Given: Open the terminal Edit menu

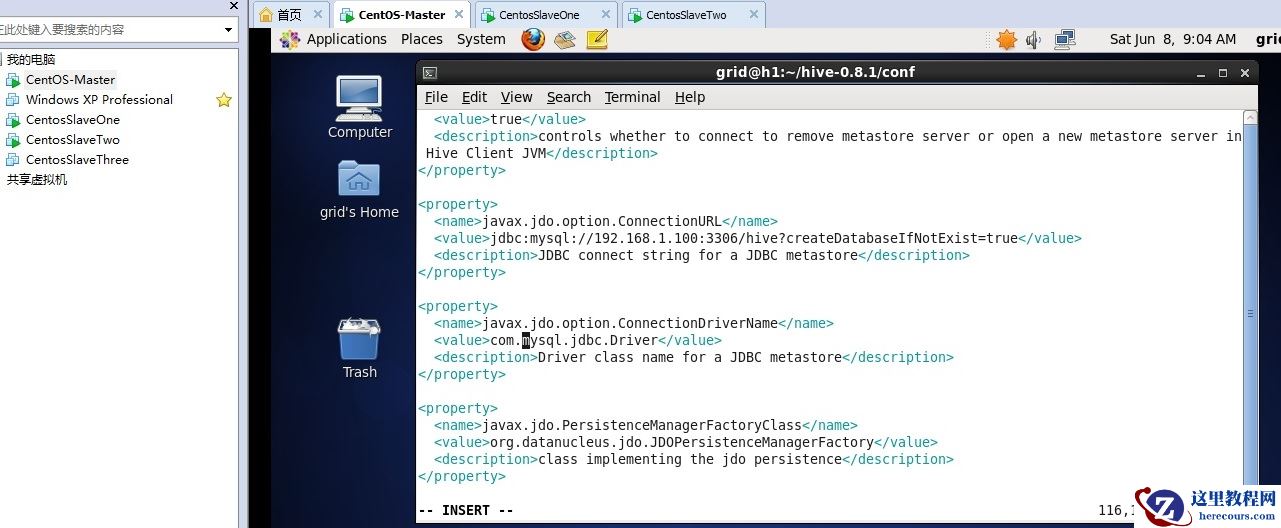Looking at the screenshot, I should (474, 97).
